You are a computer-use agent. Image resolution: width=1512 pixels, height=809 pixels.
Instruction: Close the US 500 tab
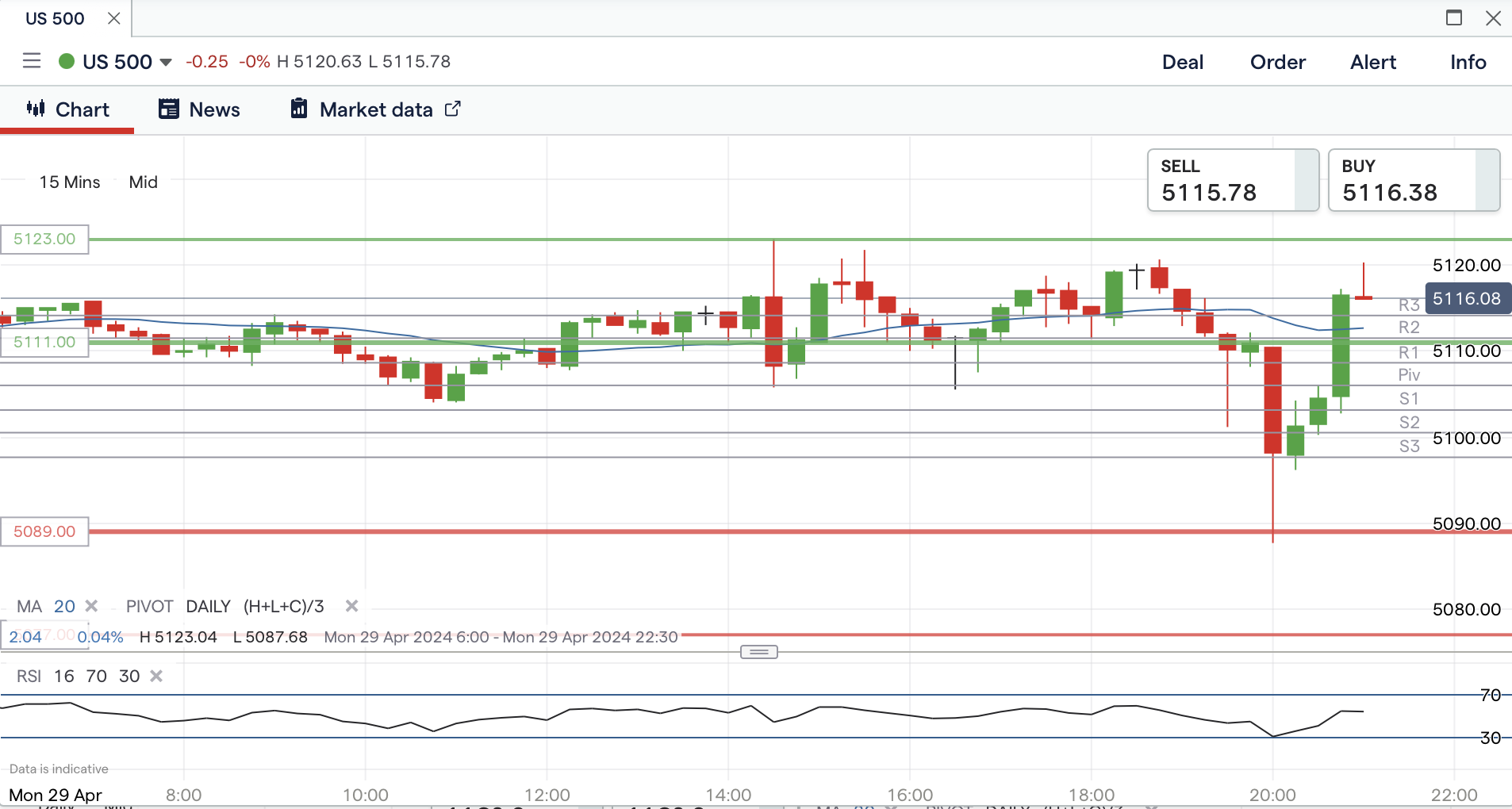coord(113,18)
